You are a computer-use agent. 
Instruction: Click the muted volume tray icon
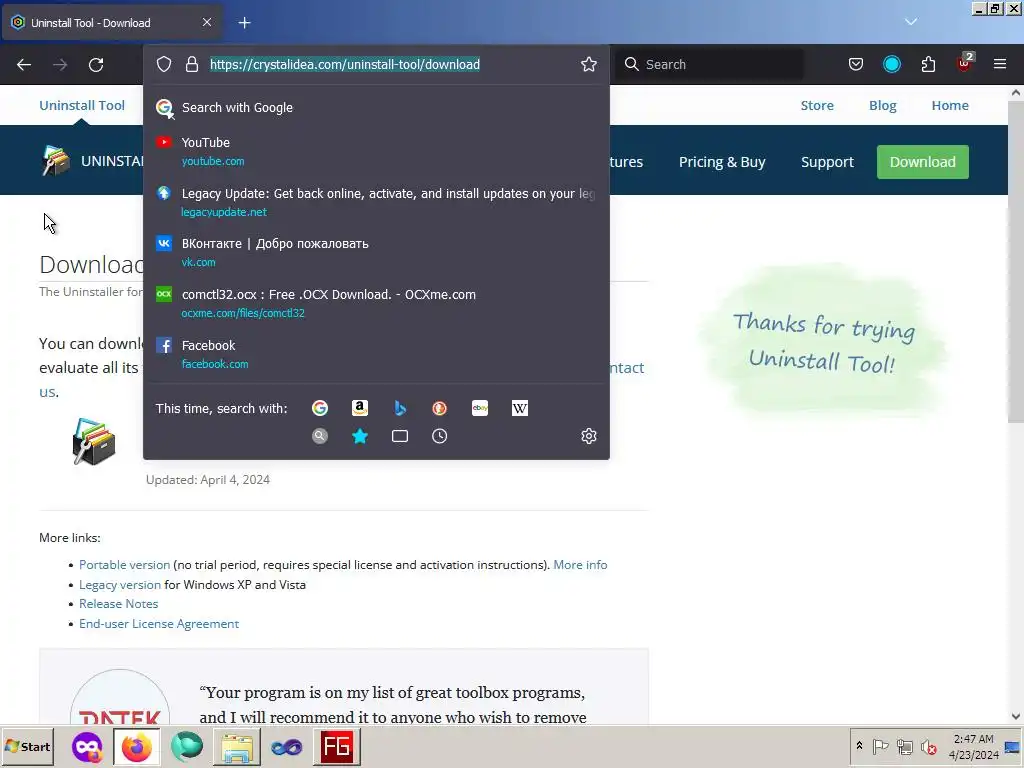(x=928, y=746)
